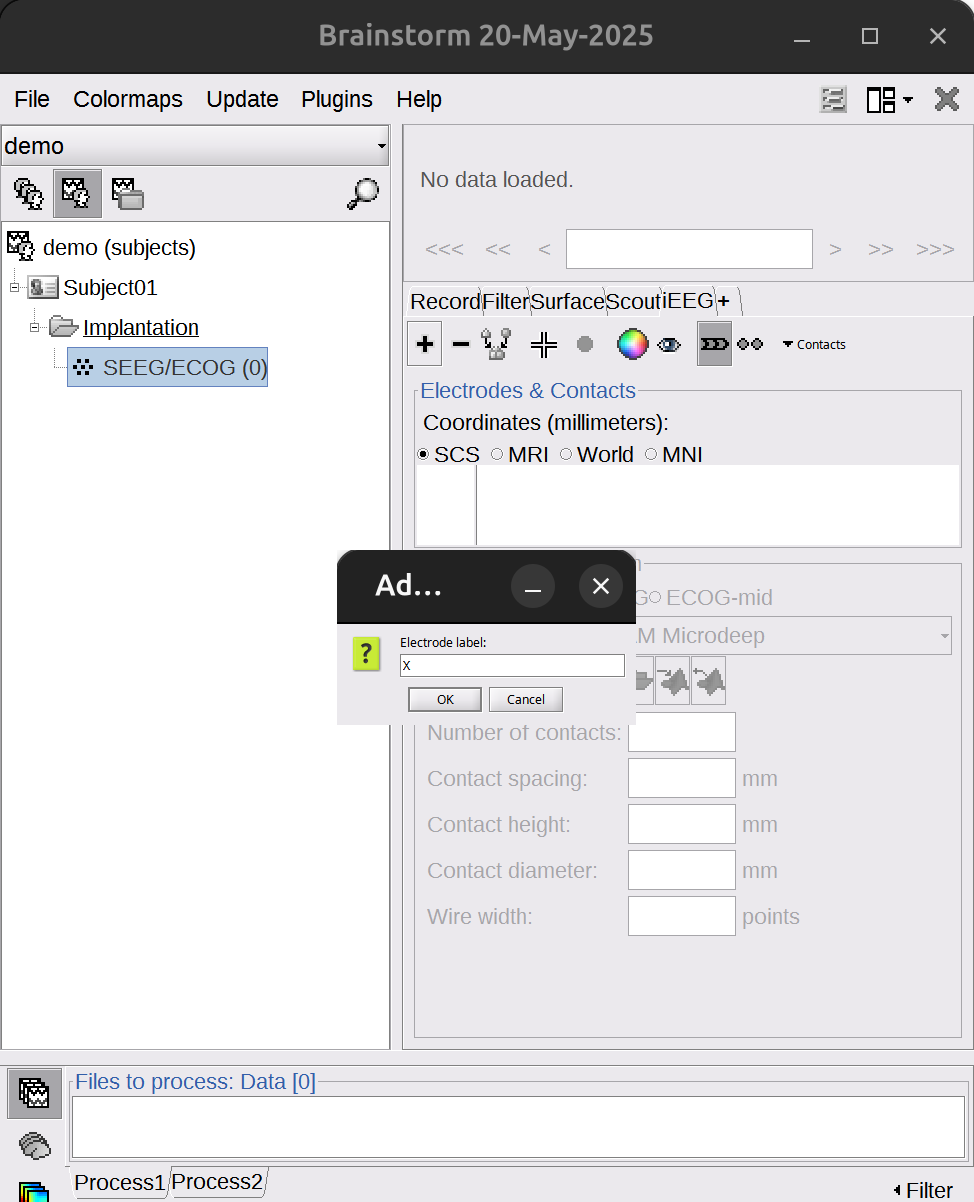Click the merge electrodes icon
This screenshot has height=1202, width=974.
(x=496, y=344)
